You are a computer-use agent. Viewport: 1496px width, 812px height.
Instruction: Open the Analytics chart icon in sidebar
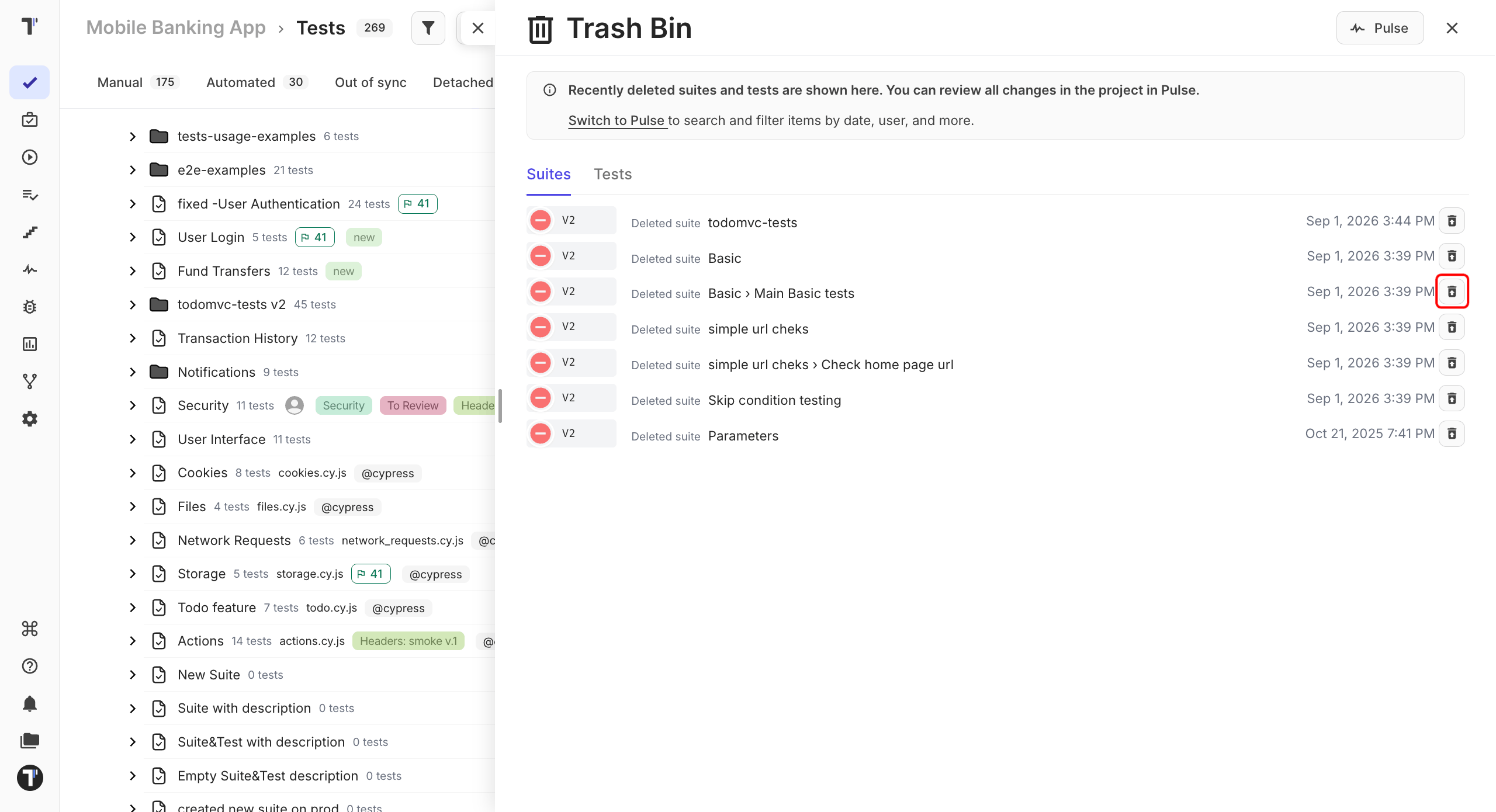[x=30, y=344]
